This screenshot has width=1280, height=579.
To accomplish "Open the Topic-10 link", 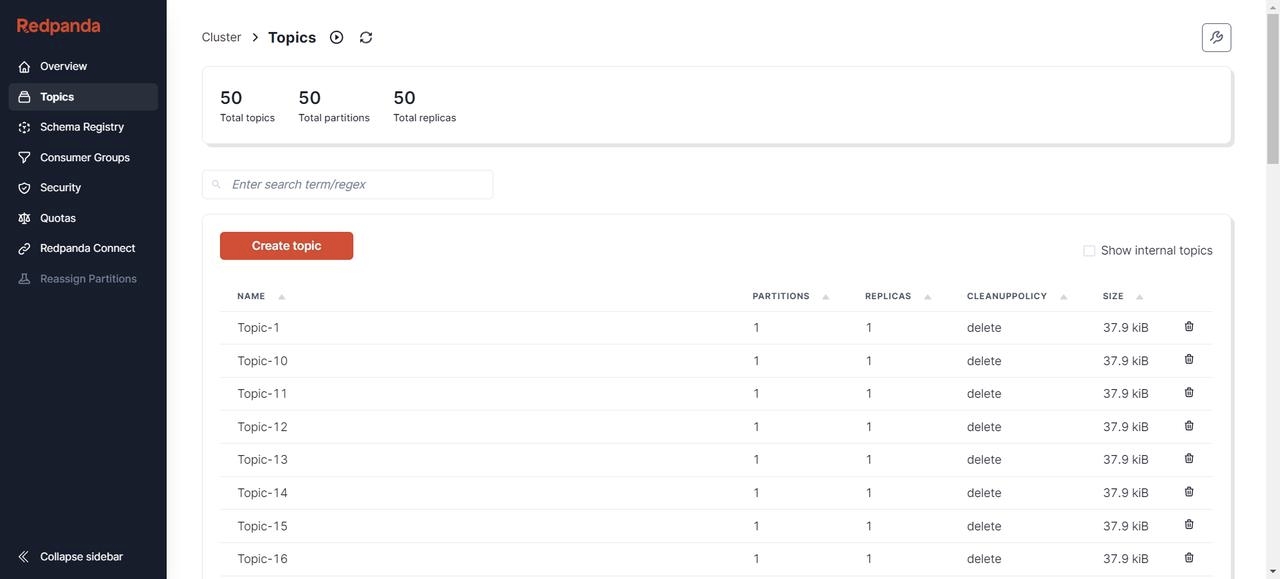I will (262, 361).
